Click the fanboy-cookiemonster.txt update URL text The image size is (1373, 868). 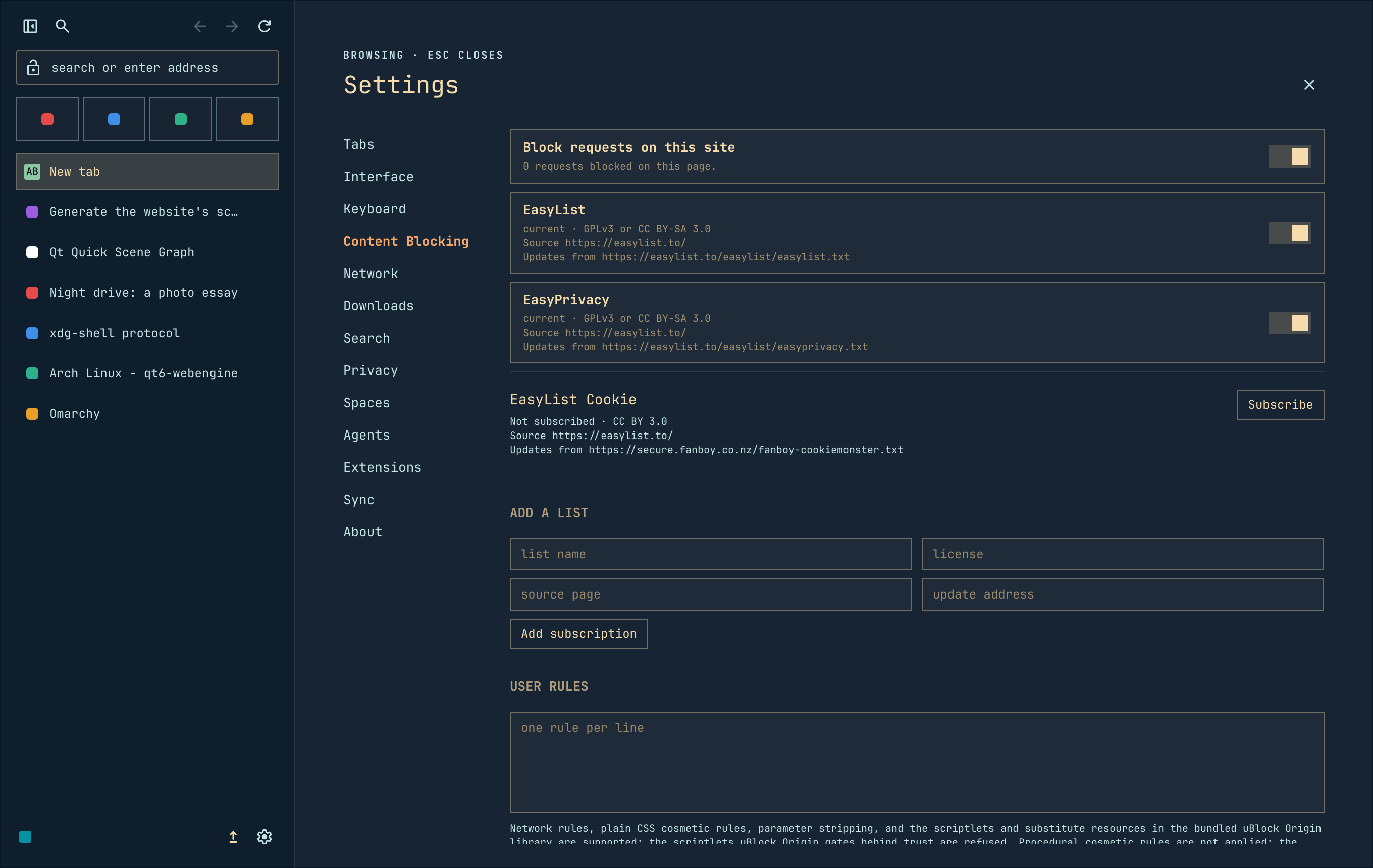746,450
